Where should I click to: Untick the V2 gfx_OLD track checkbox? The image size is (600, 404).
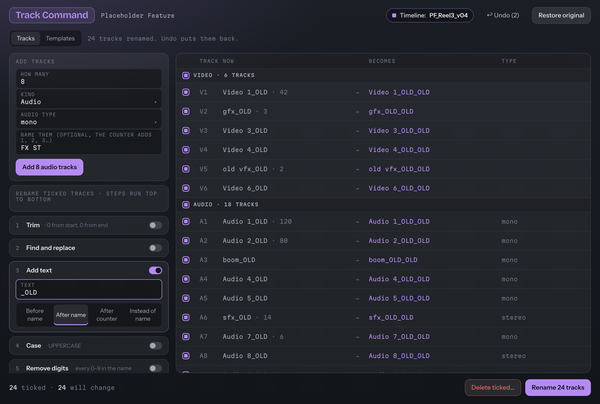tap(186, 111)
